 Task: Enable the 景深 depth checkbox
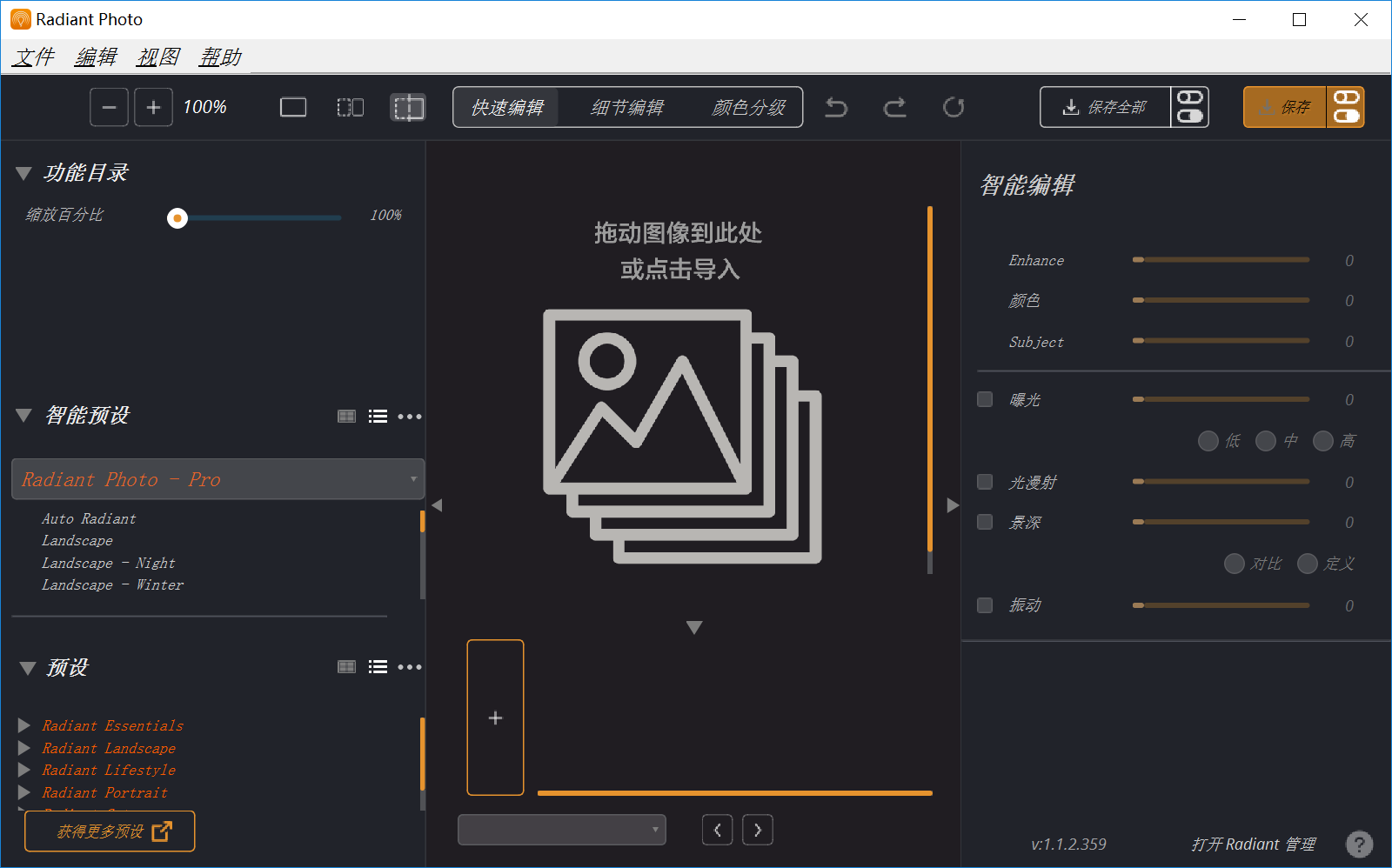tap(985, 522)
